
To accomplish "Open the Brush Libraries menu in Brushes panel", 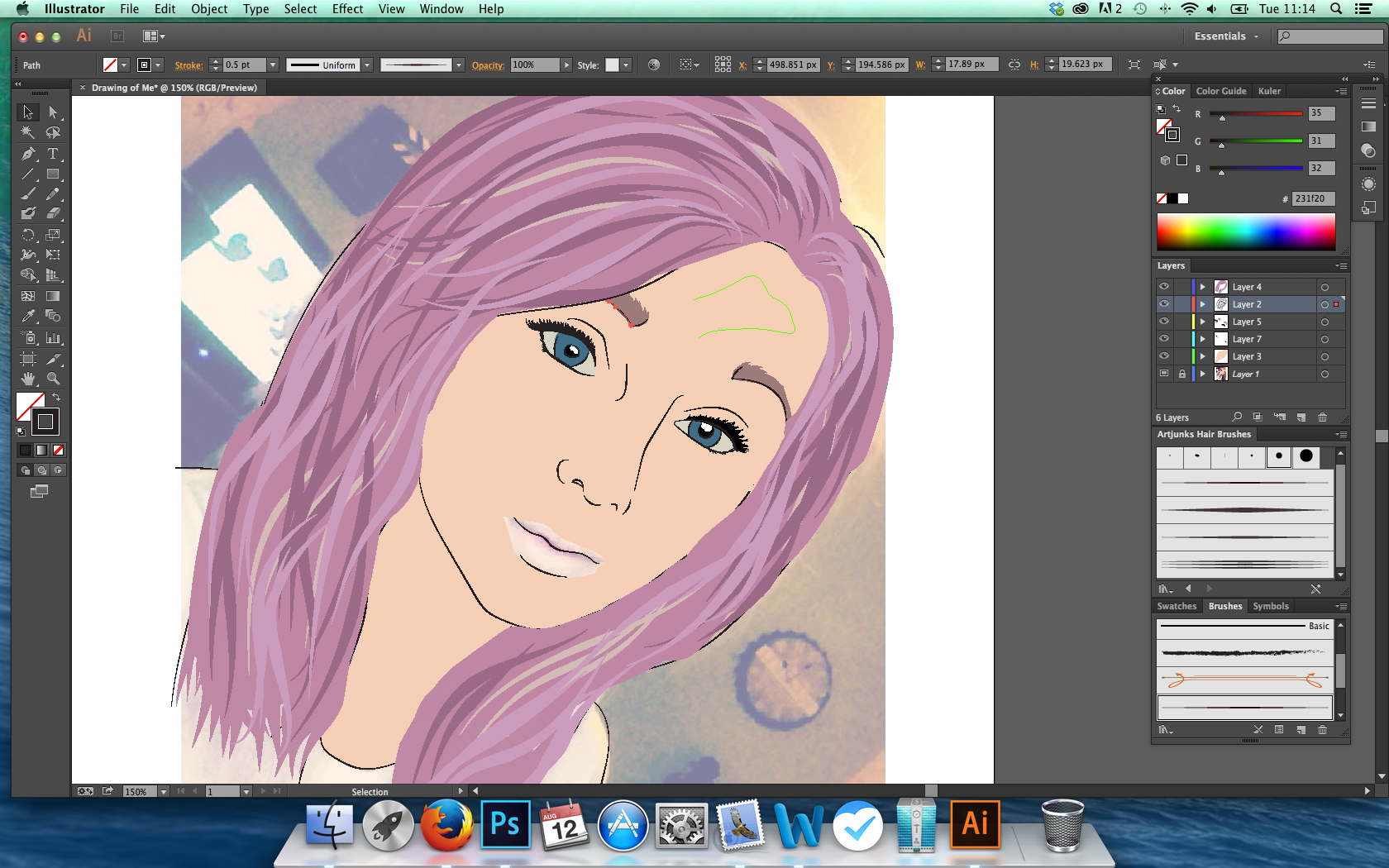I will (x=1166, y=730).
